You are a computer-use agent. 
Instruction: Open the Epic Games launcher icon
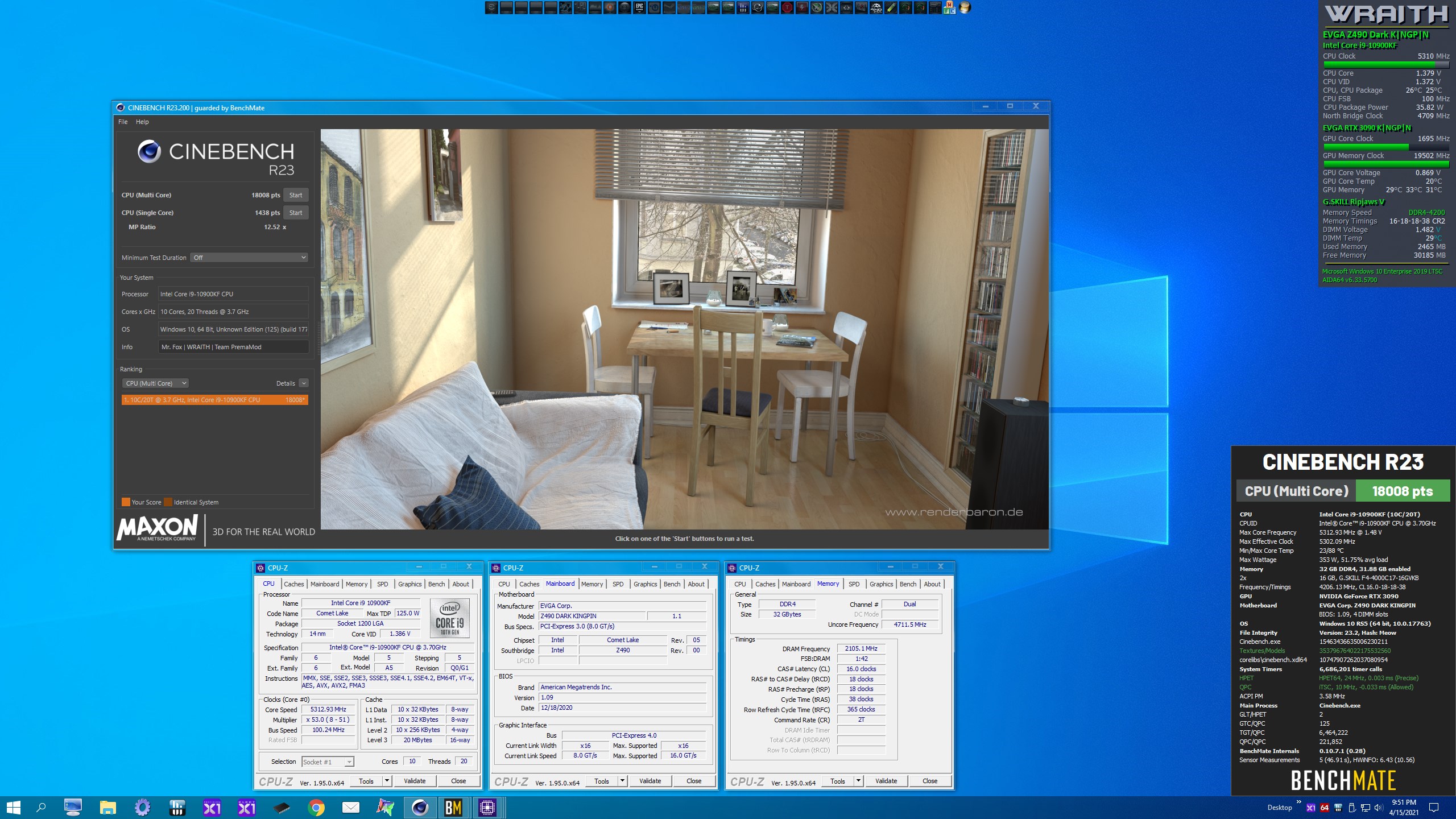639,7
